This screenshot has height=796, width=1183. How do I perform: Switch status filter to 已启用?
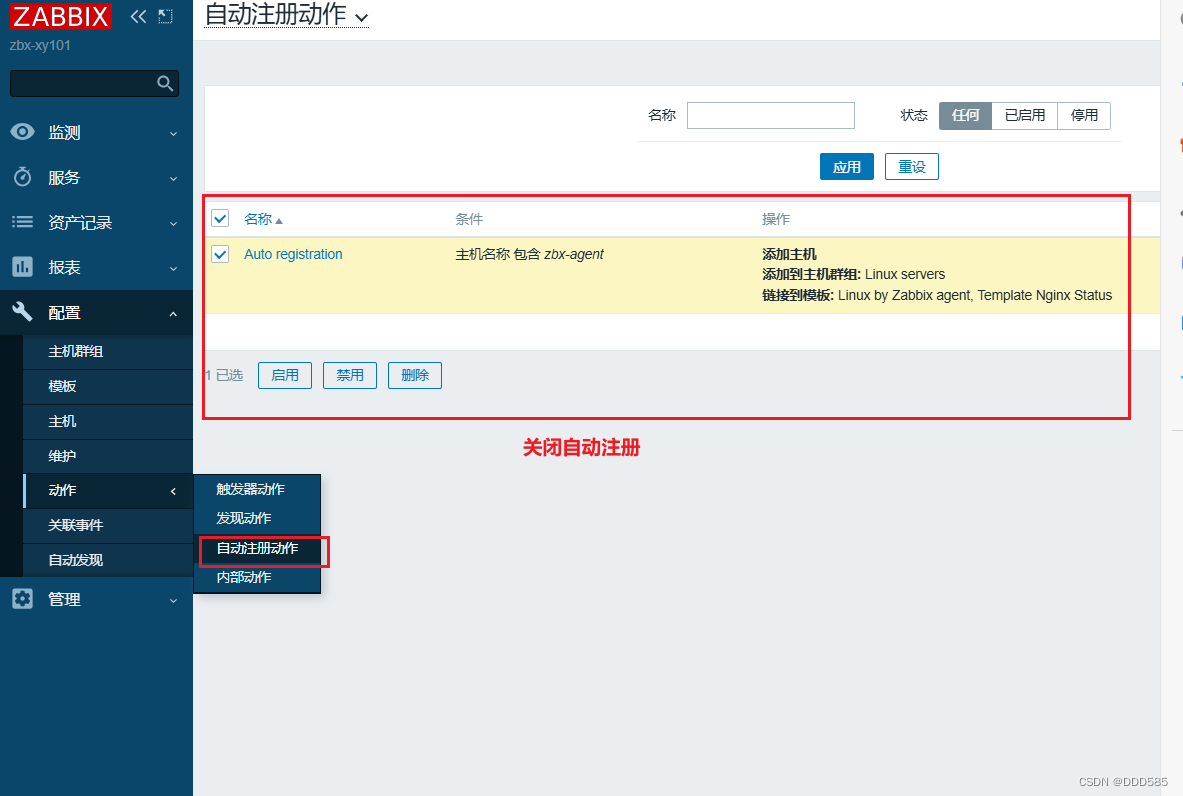point(1024,115)
